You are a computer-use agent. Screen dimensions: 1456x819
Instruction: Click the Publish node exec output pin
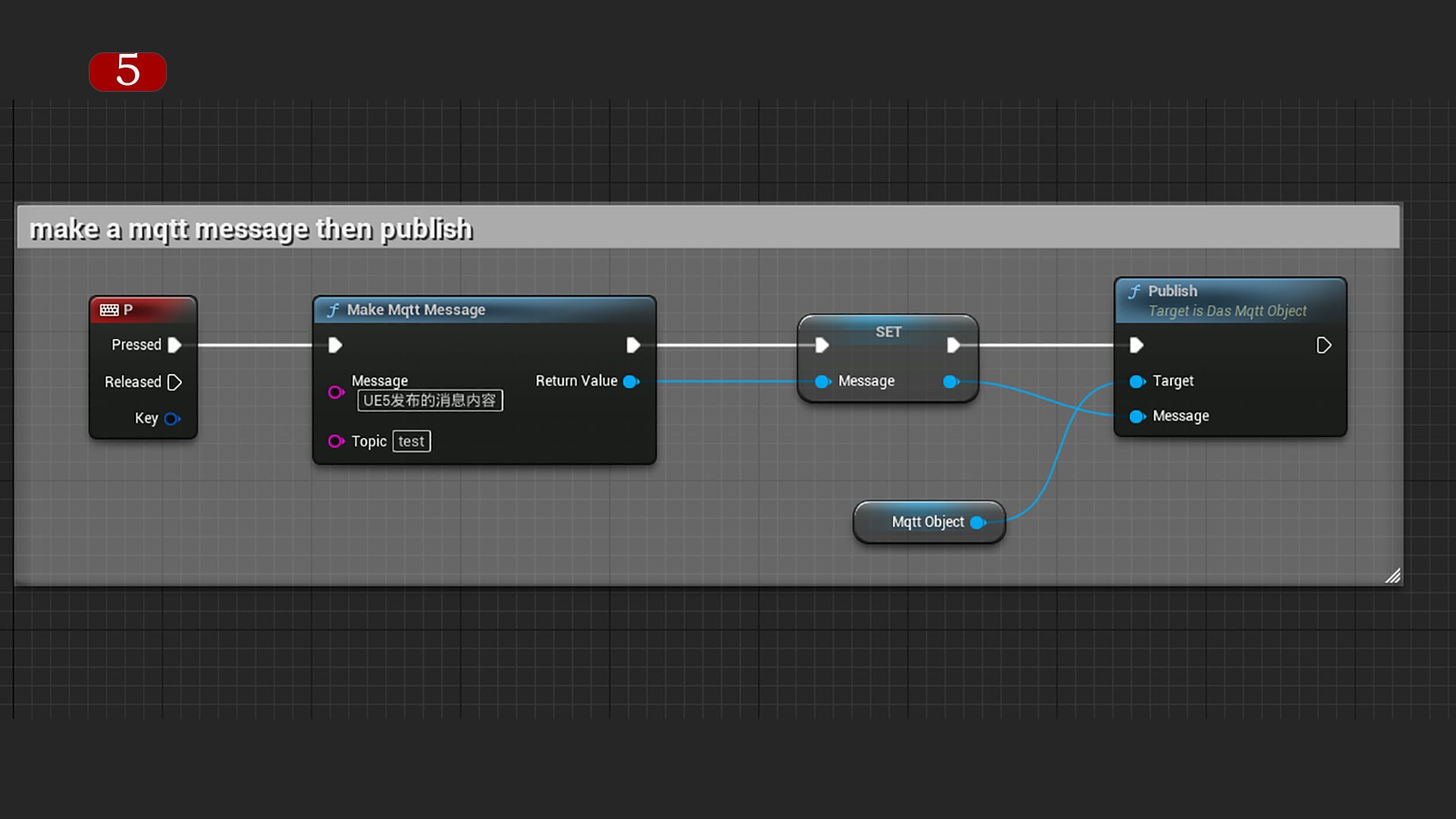click(x=1325, y=344)
